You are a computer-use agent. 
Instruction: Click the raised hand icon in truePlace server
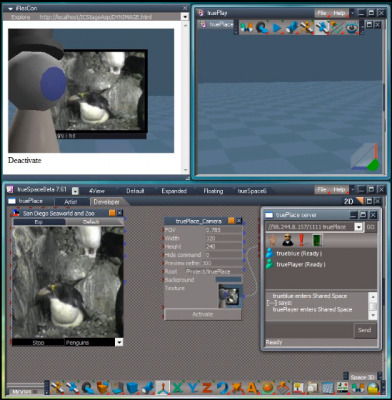[x=273, y=240]
